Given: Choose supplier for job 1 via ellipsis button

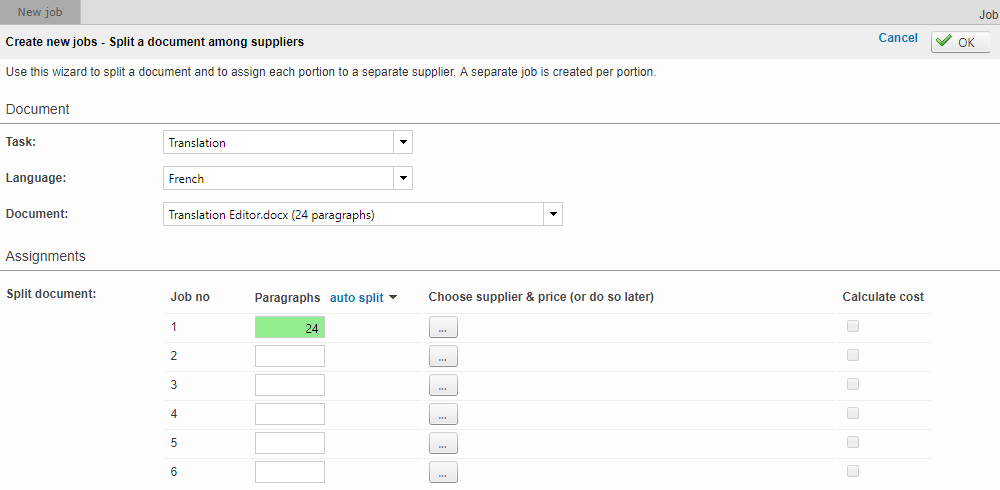Looking at the screenshot, I should [x=443, y=327].
